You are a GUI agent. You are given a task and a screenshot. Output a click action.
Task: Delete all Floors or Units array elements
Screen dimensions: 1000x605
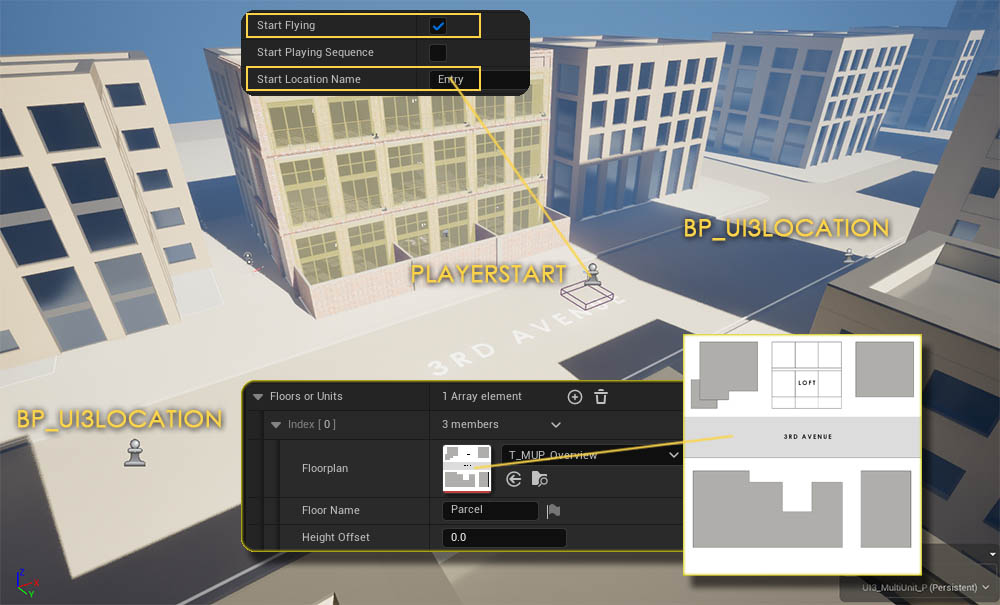[601, 397]
